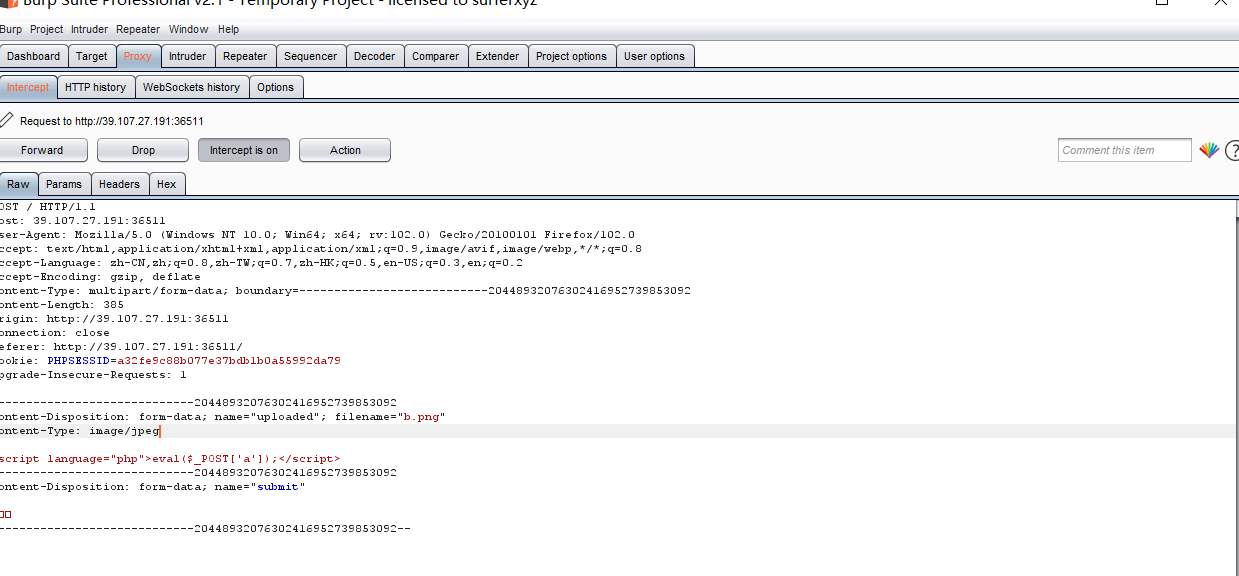Click the name="submit" form-data line

tap(152, 487)
